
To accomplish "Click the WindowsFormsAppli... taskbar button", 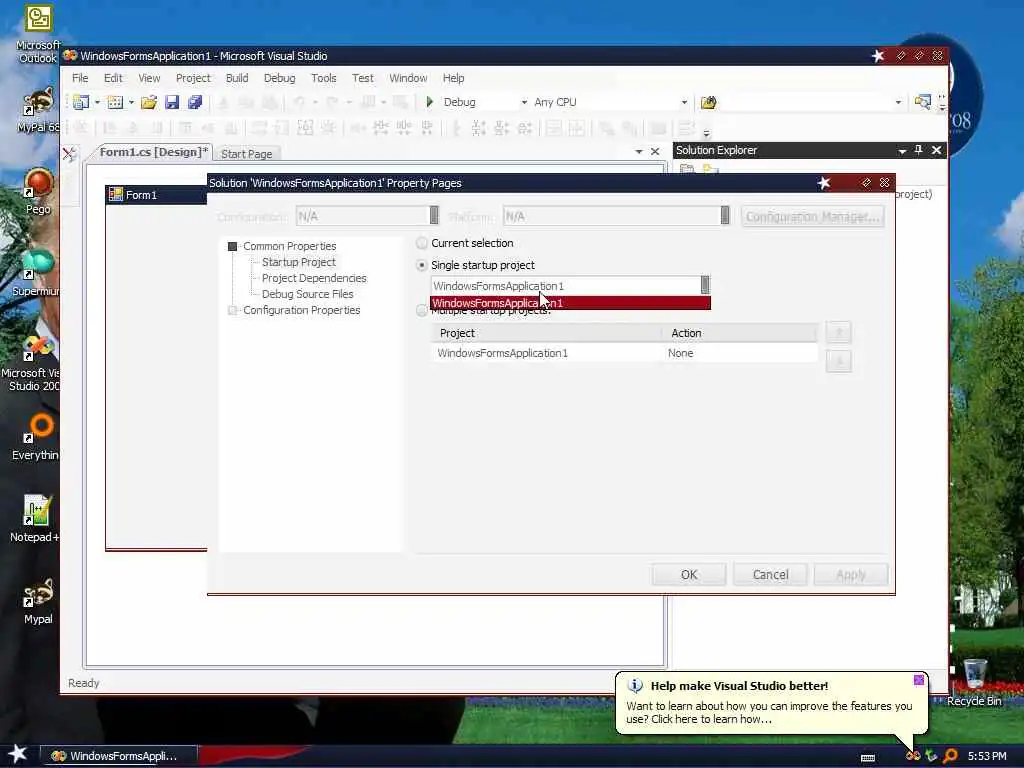I will pyautogui.click(x=120, y=756).
